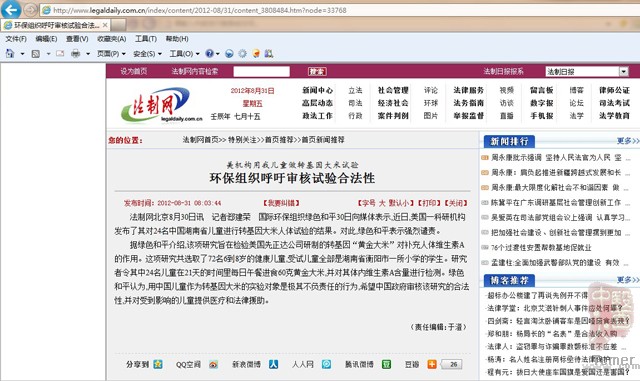
Task: Open blog post 法律学堂：北京艾滋针刺人事件
Action: (555, 308)
